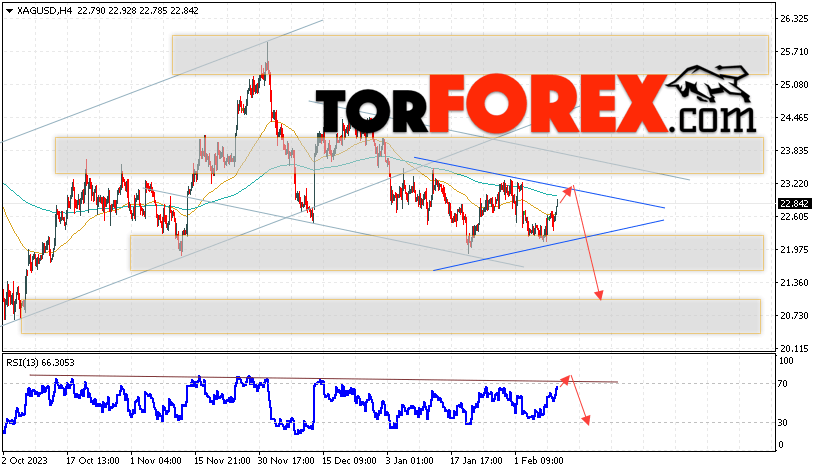This screenshot has height=472, width=816.
Task: Select the 1 Feb 09:00 time label
Action: (x=539, y=461)
